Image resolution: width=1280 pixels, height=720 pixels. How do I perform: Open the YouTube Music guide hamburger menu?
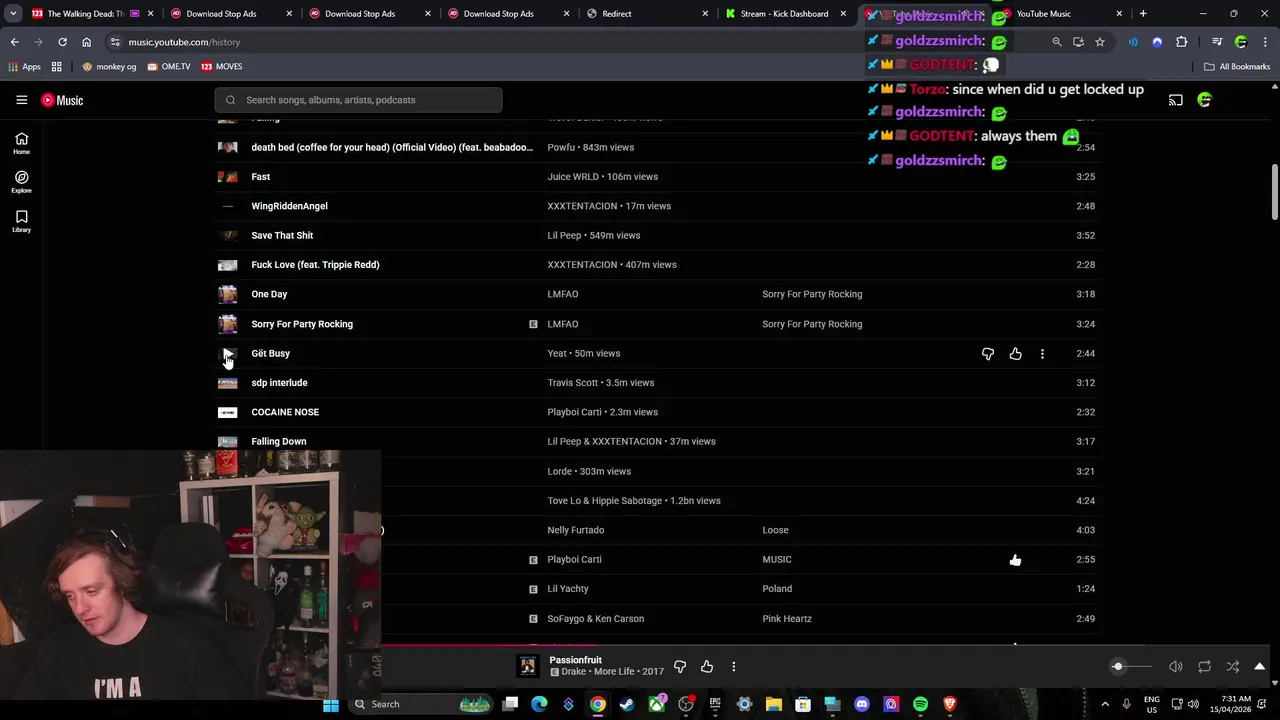click(x=21, y=100)
